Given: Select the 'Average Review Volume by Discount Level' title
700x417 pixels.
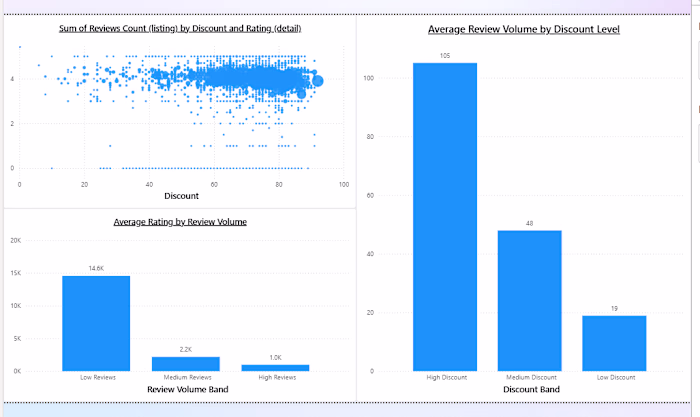Looking at the screenshot, I should pos(524,29).
